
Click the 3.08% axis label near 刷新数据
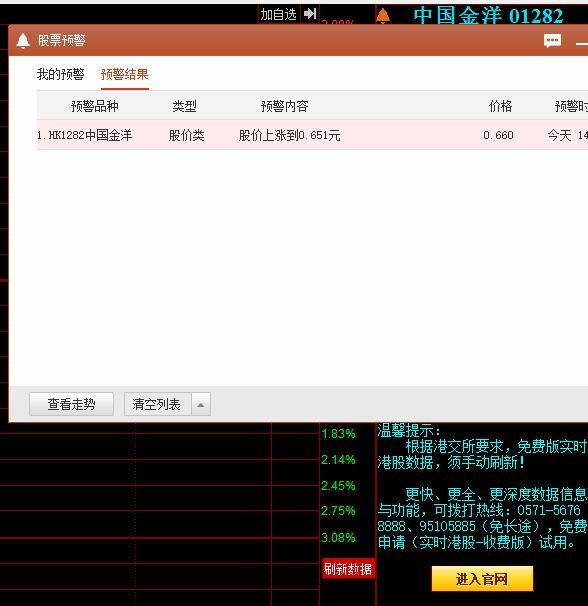coord(338,538)
